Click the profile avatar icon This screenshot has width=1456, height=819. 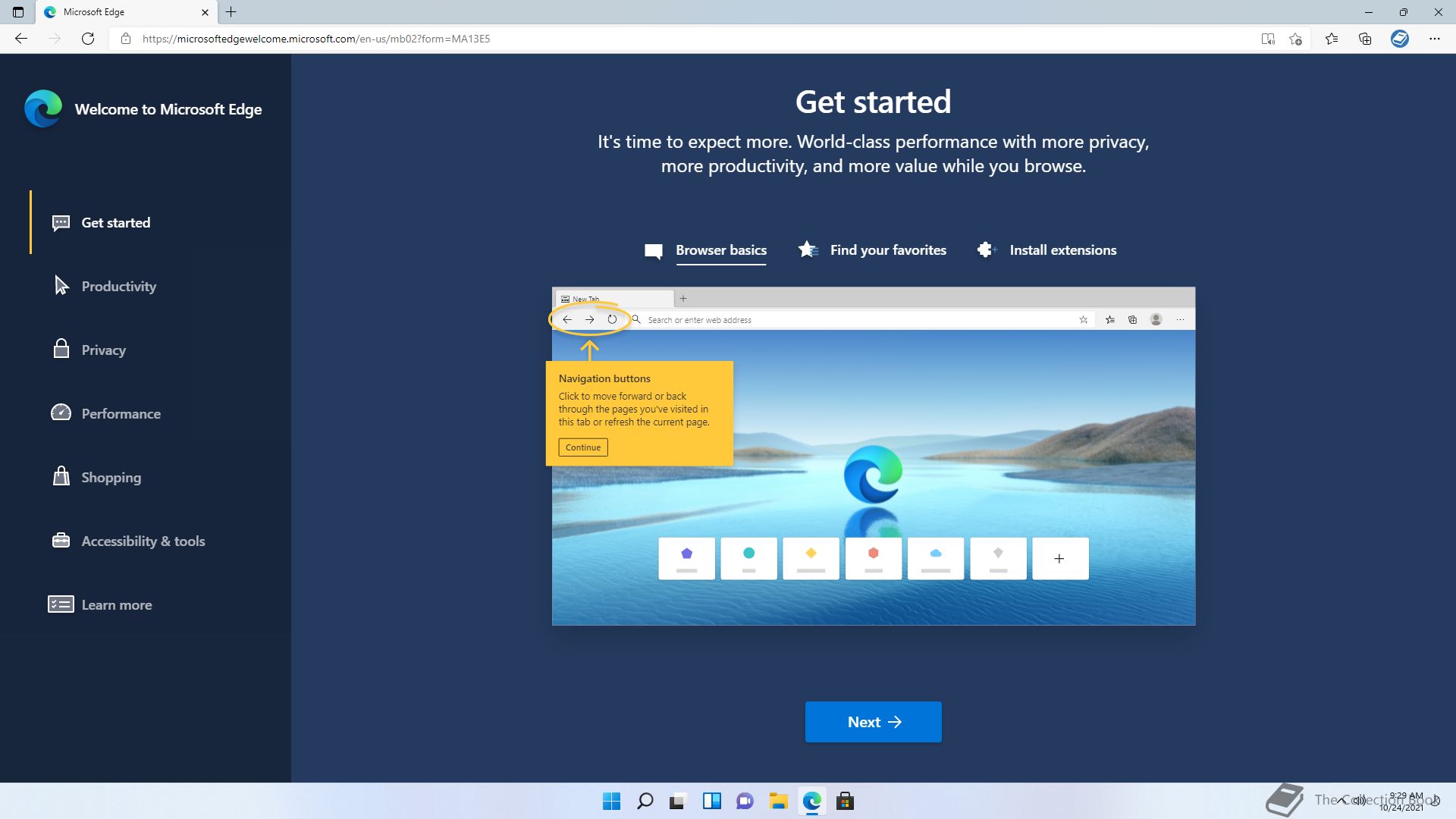pyautogui.click(x=1400, y=39)
